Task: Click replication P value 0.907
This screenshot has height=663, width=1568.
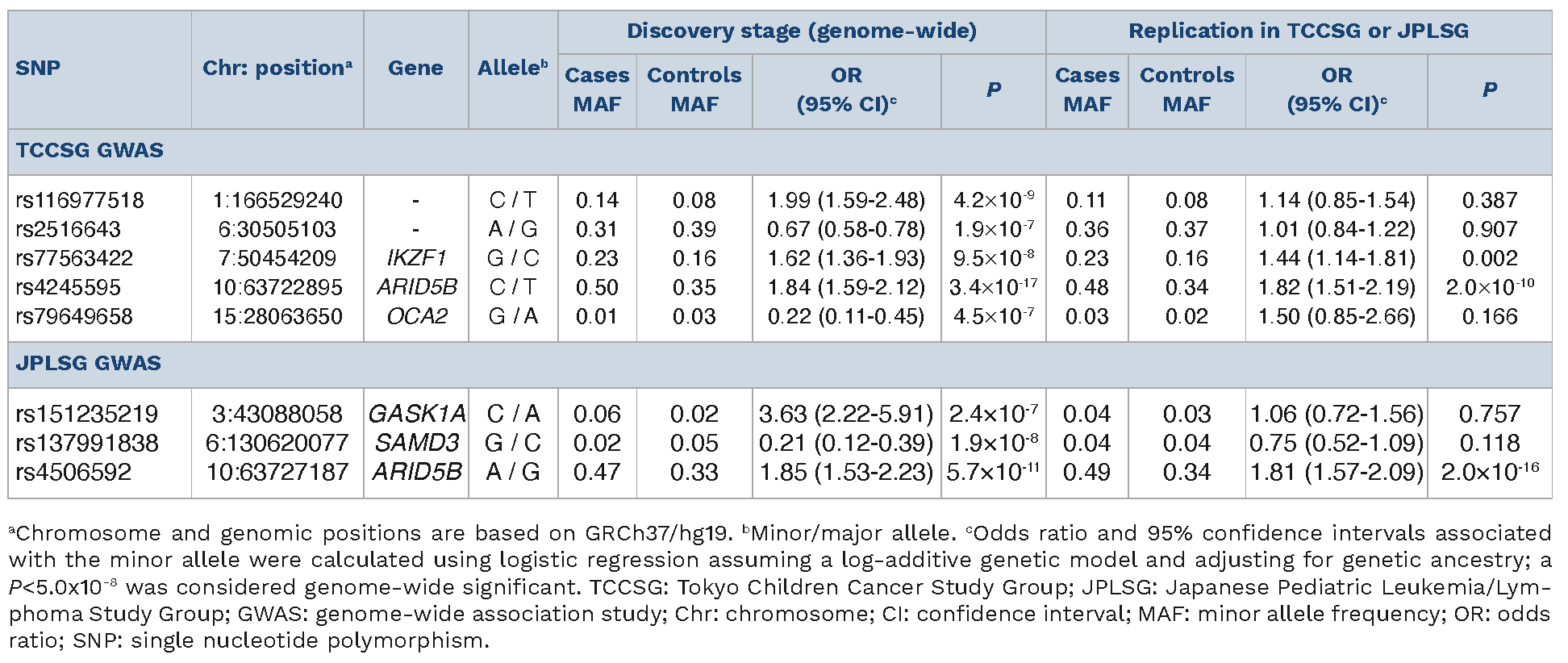Action: (x=1489, y=229)
